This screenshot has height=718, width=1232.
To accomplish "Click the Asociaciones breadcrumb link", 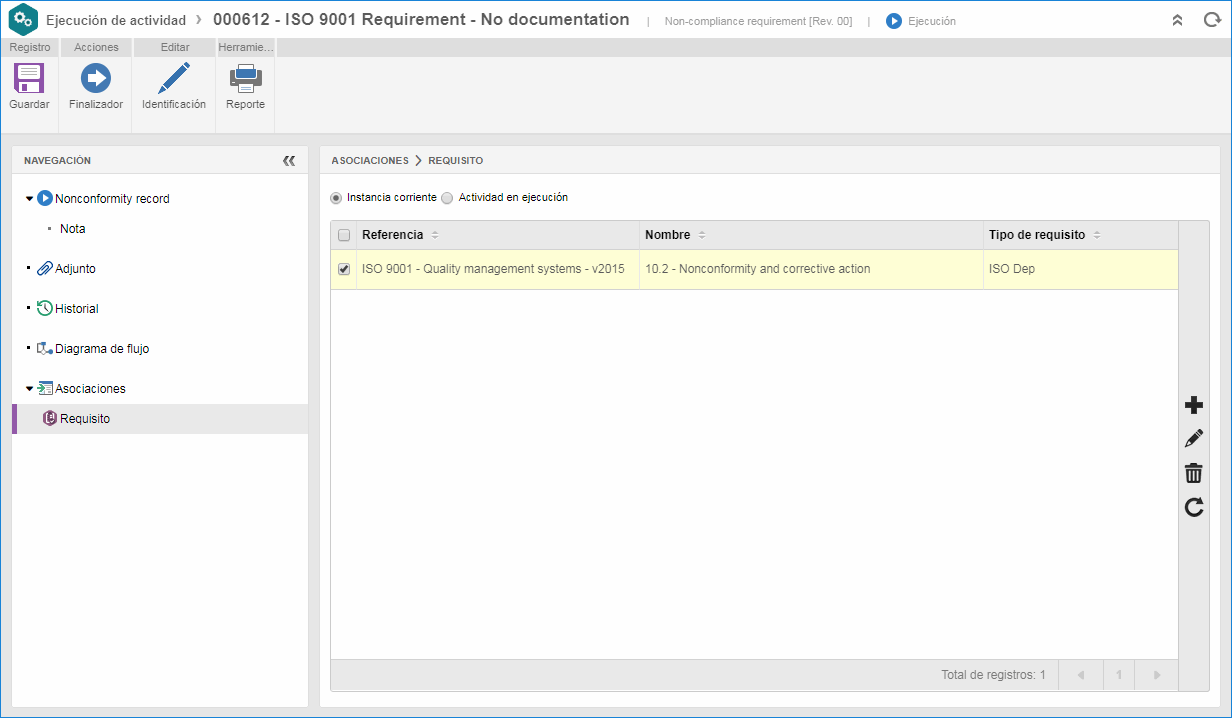I will pyautogui.click(x=370, y=160).
